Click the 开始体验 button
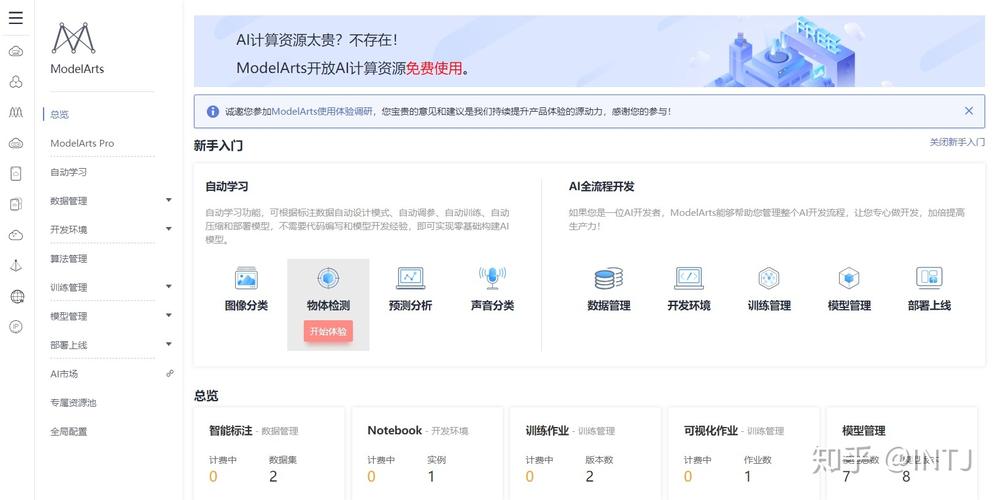 pos(328,331)
